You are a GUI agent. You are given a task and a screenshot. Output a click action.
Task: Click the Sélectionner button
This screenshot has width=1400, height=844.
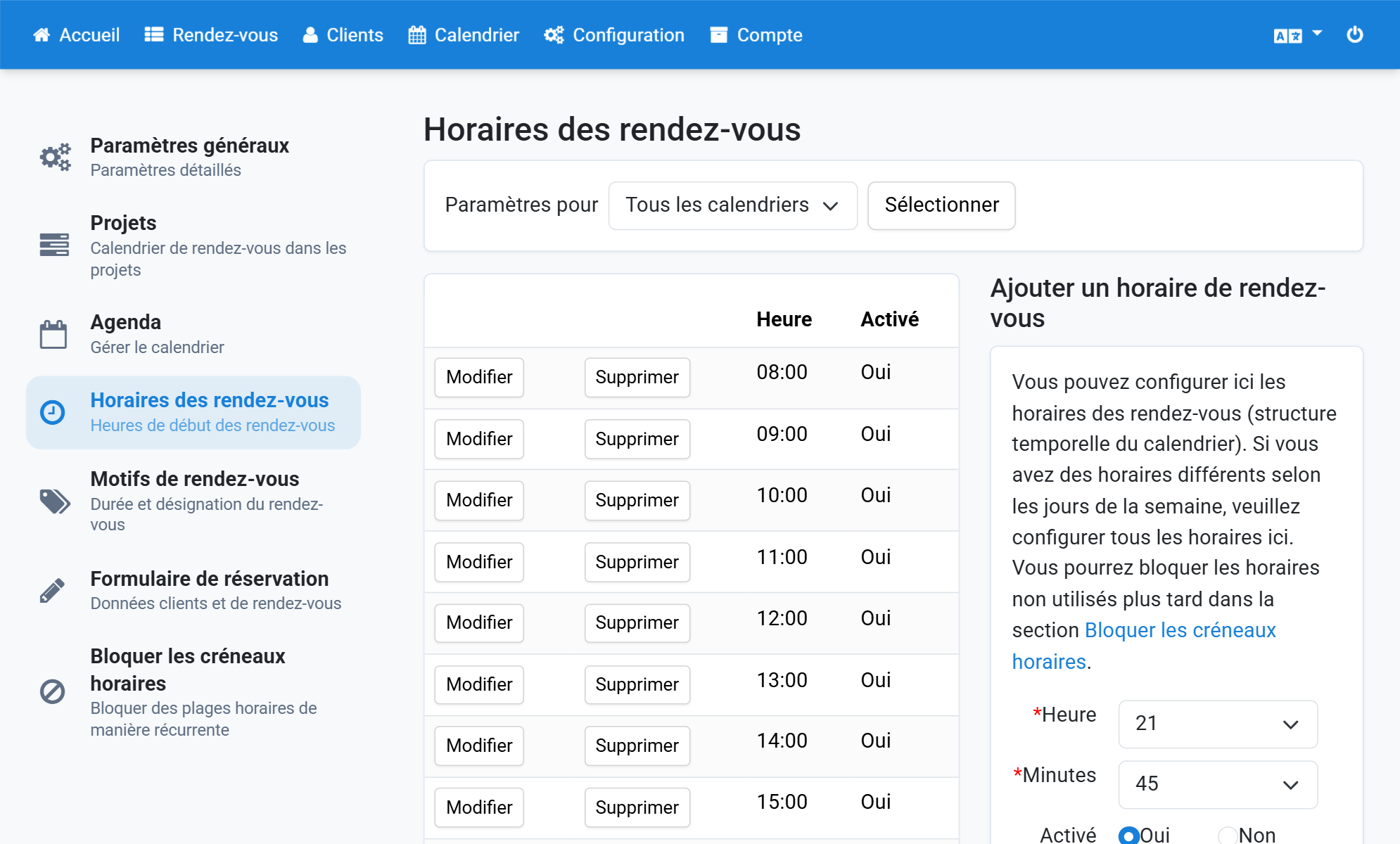pos(941,205)
